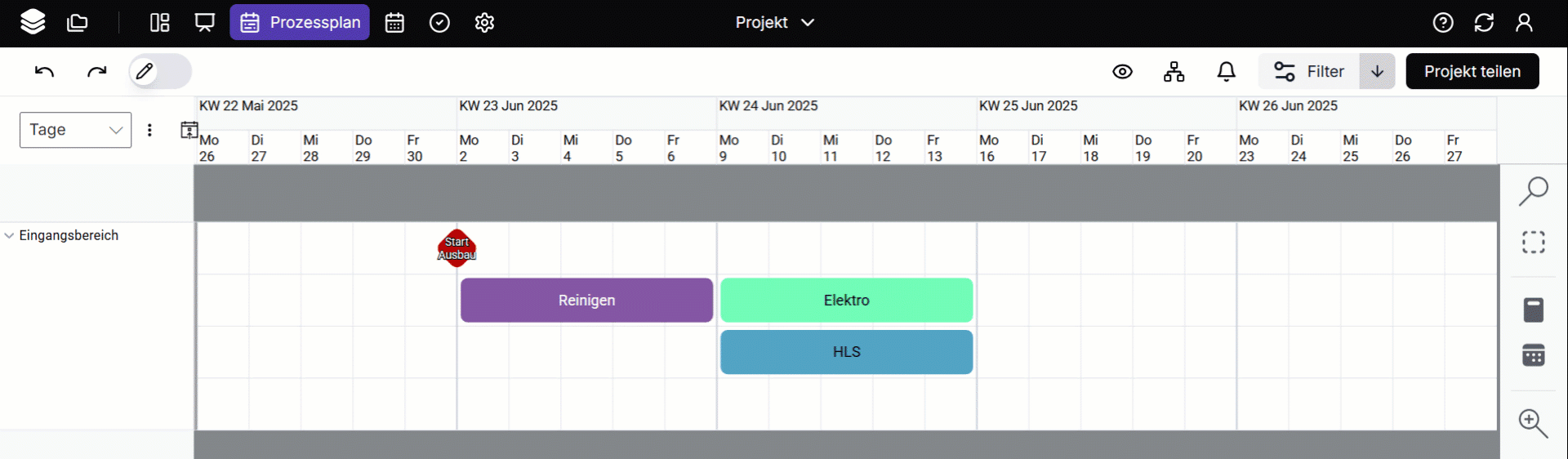Click the zoom in magnifier icon
Image resolution: width=1568 pixels, height=459 pixels.
1533,423
